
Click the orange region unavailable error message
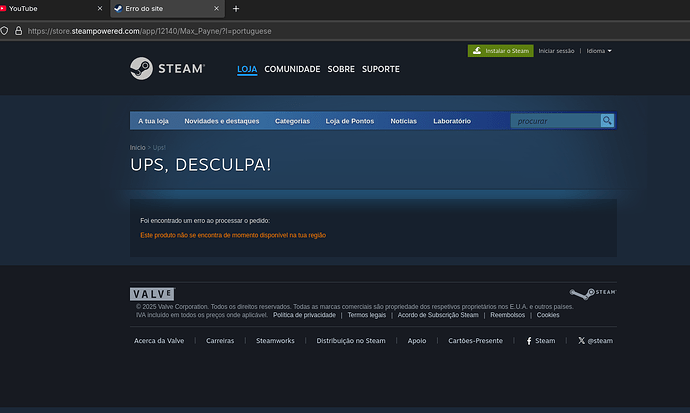point(233,235)
